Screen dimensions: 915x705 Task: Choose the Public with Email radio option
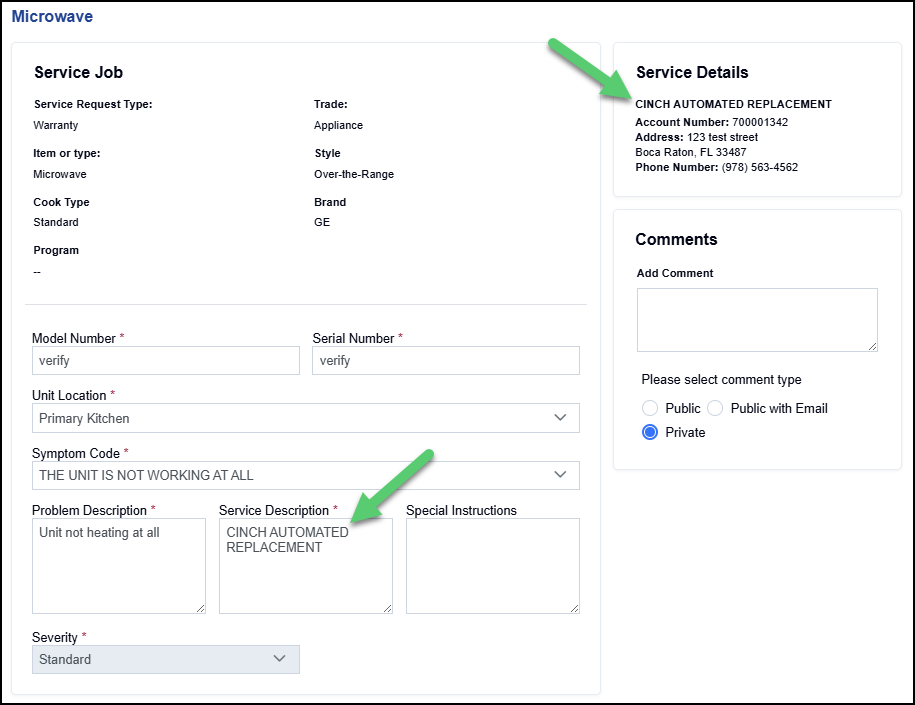tap(715, 408)
